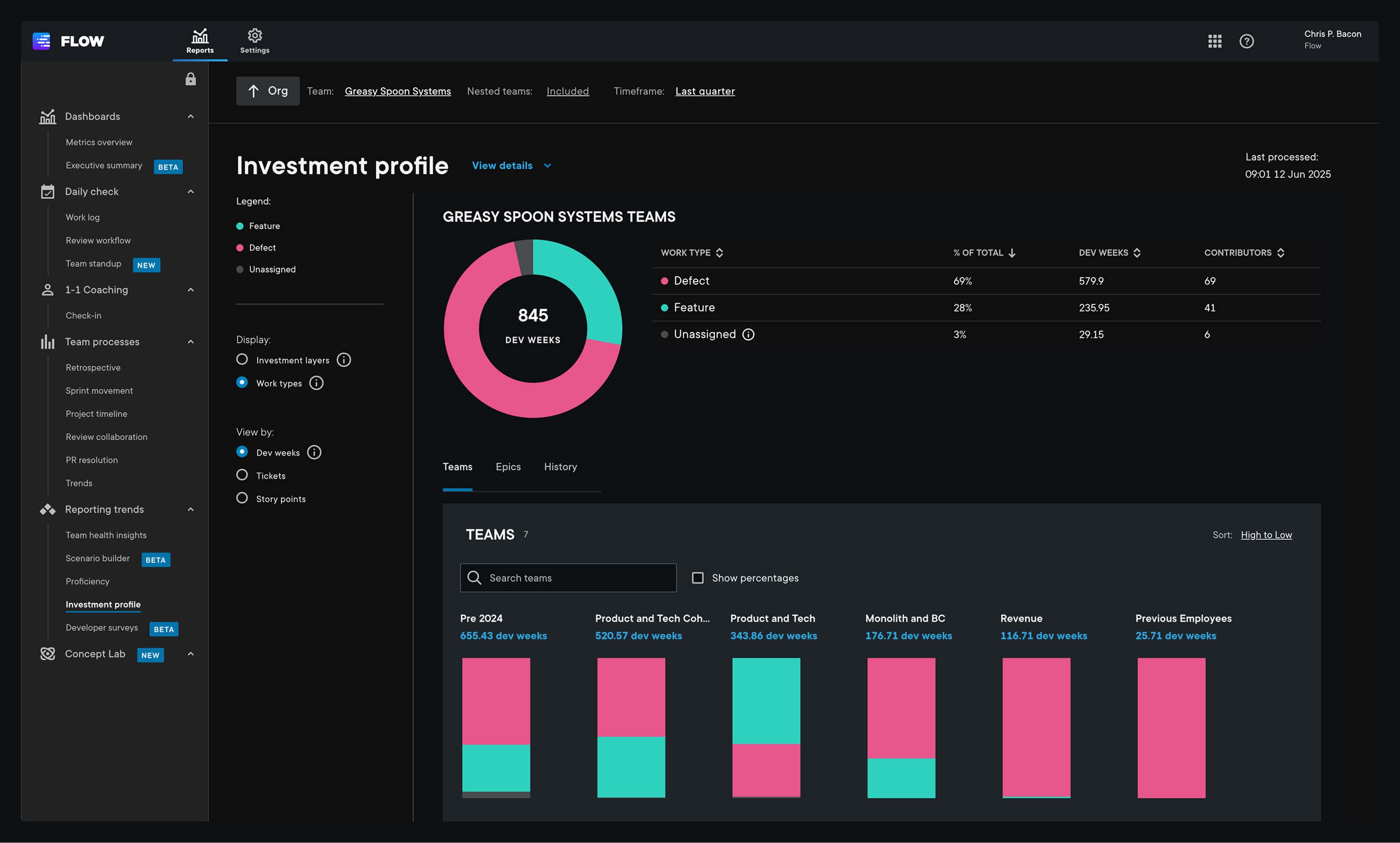Click the Monolith and BC team bar

click(x=901, y=728)
